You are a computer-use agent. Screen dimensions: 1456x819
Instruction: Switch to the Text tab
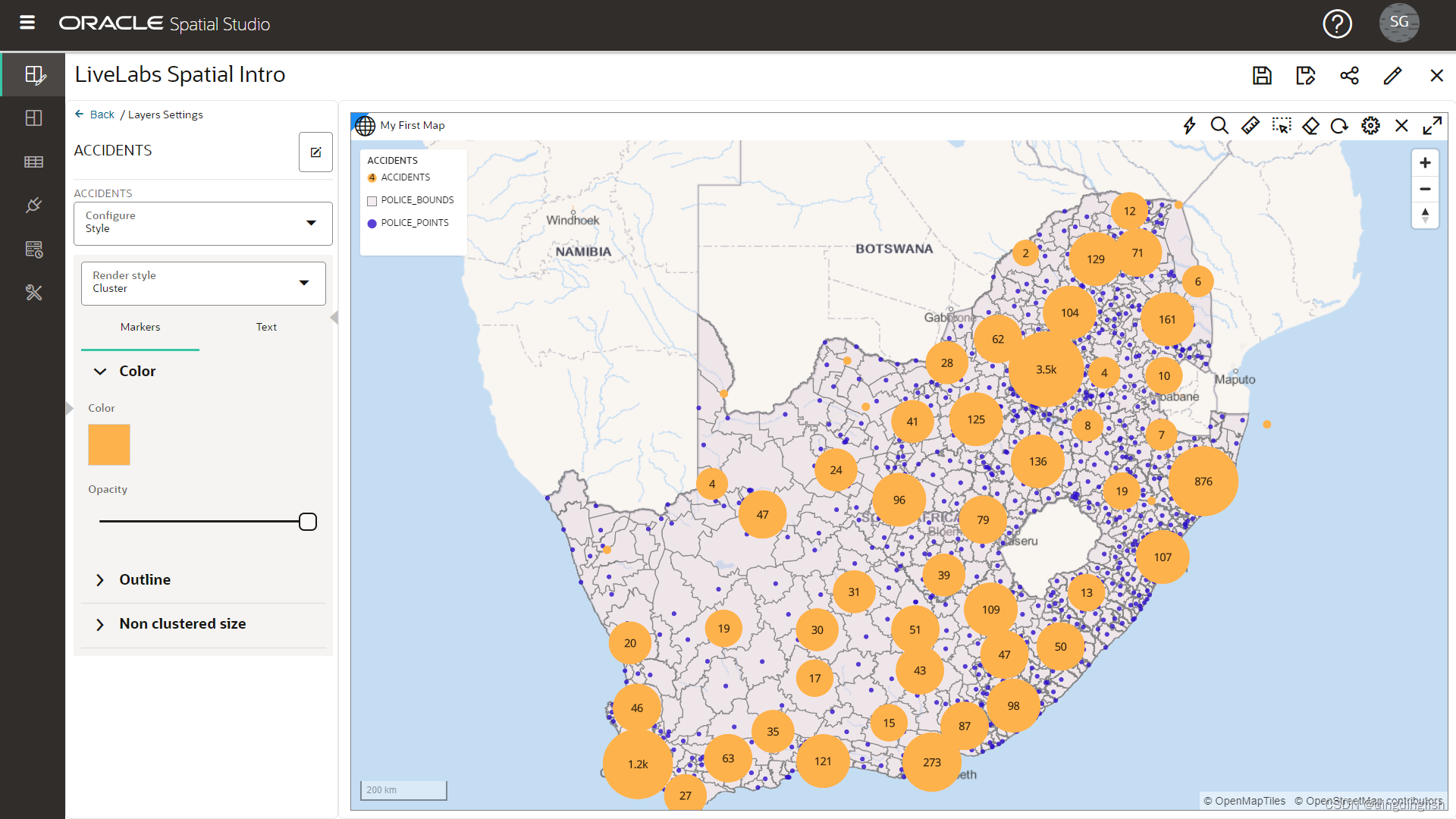tap(266, 327)
